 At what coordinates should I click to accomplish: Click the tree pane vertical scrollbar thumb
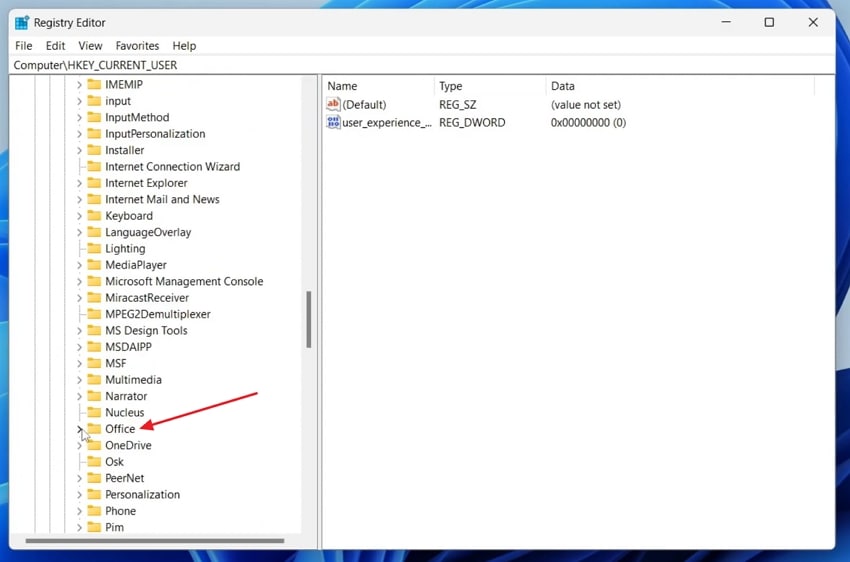308,319
